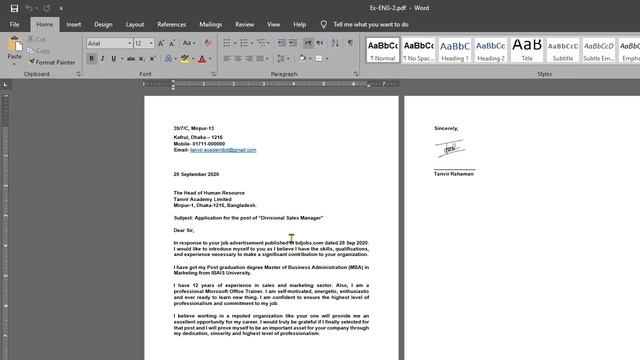Click the Shading paint bucket icon

[x=302, y=59]
